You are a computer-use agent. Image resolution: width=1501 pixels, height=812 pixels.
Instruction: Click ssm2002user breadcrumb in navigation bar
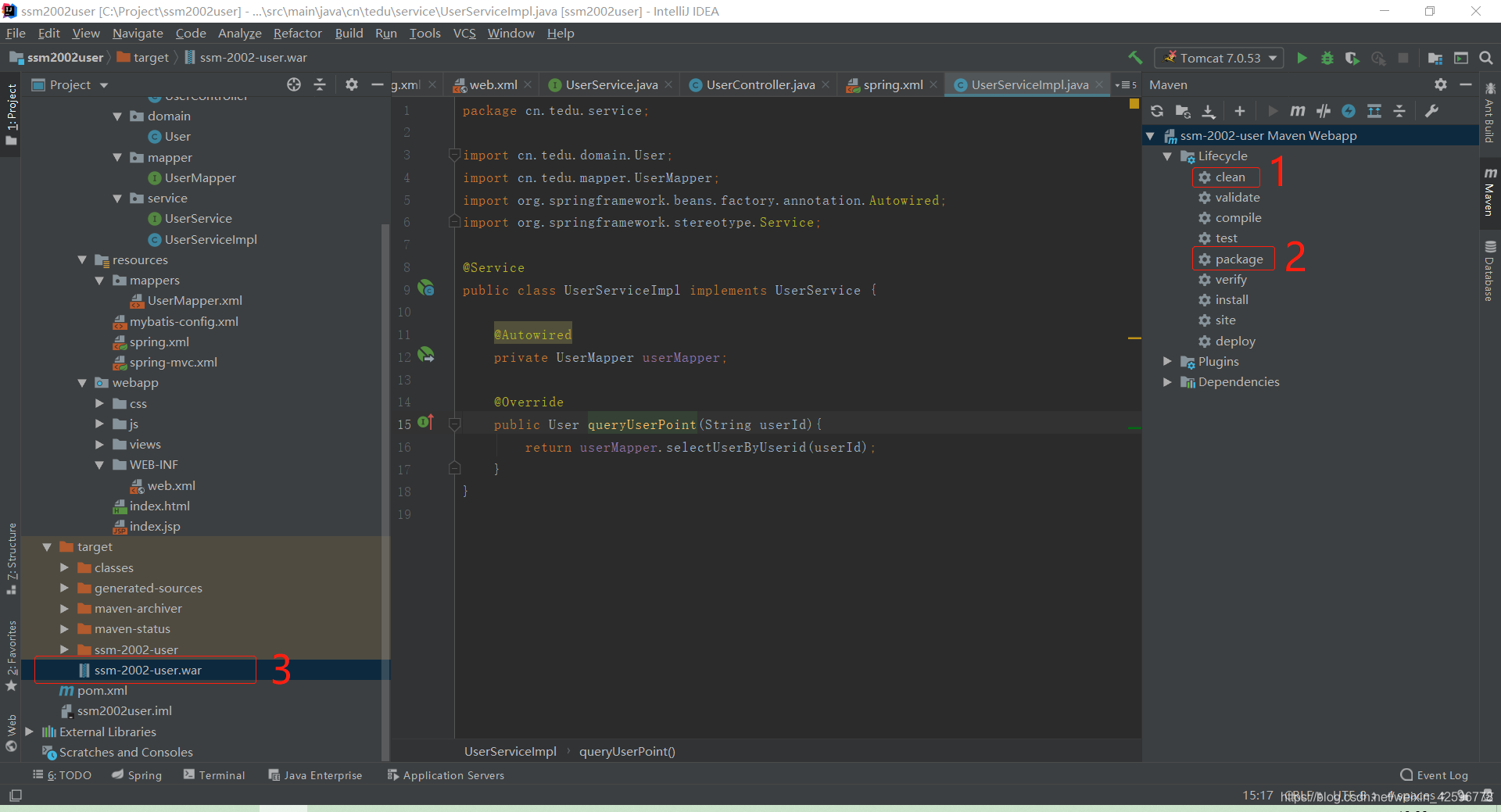point(56,58)
